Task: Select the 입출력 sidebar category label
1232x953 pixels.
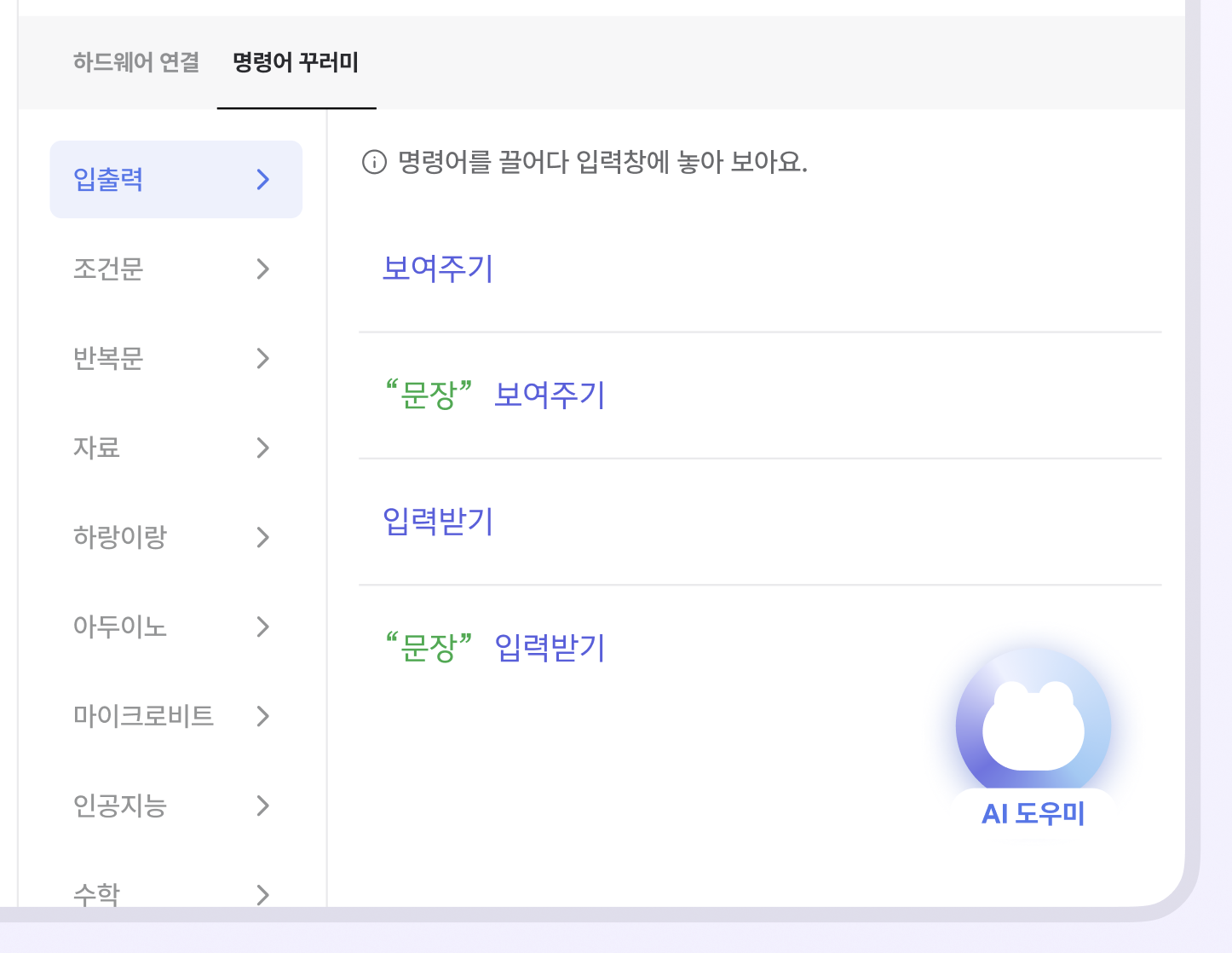Action: pos(108,179)
